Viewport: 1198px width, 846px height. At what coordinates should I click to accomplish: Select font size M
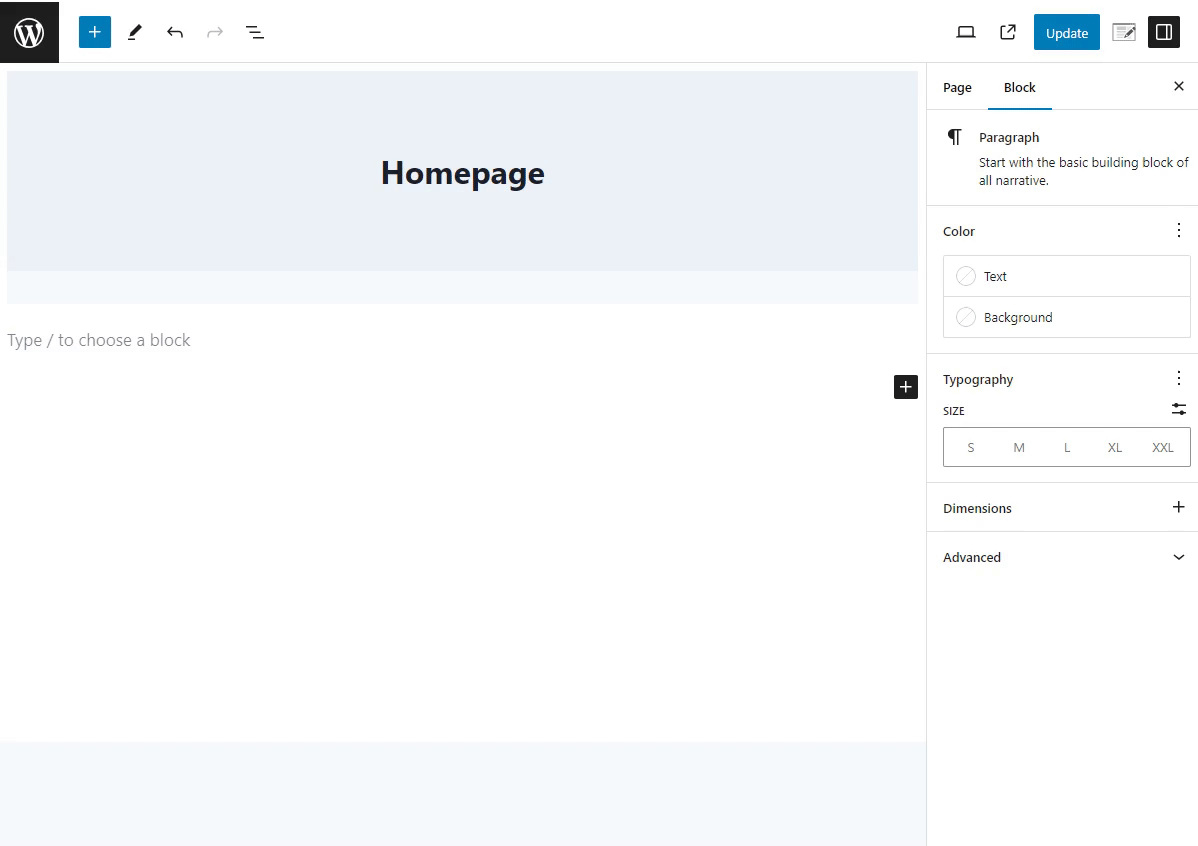(x=1019, y=447)
